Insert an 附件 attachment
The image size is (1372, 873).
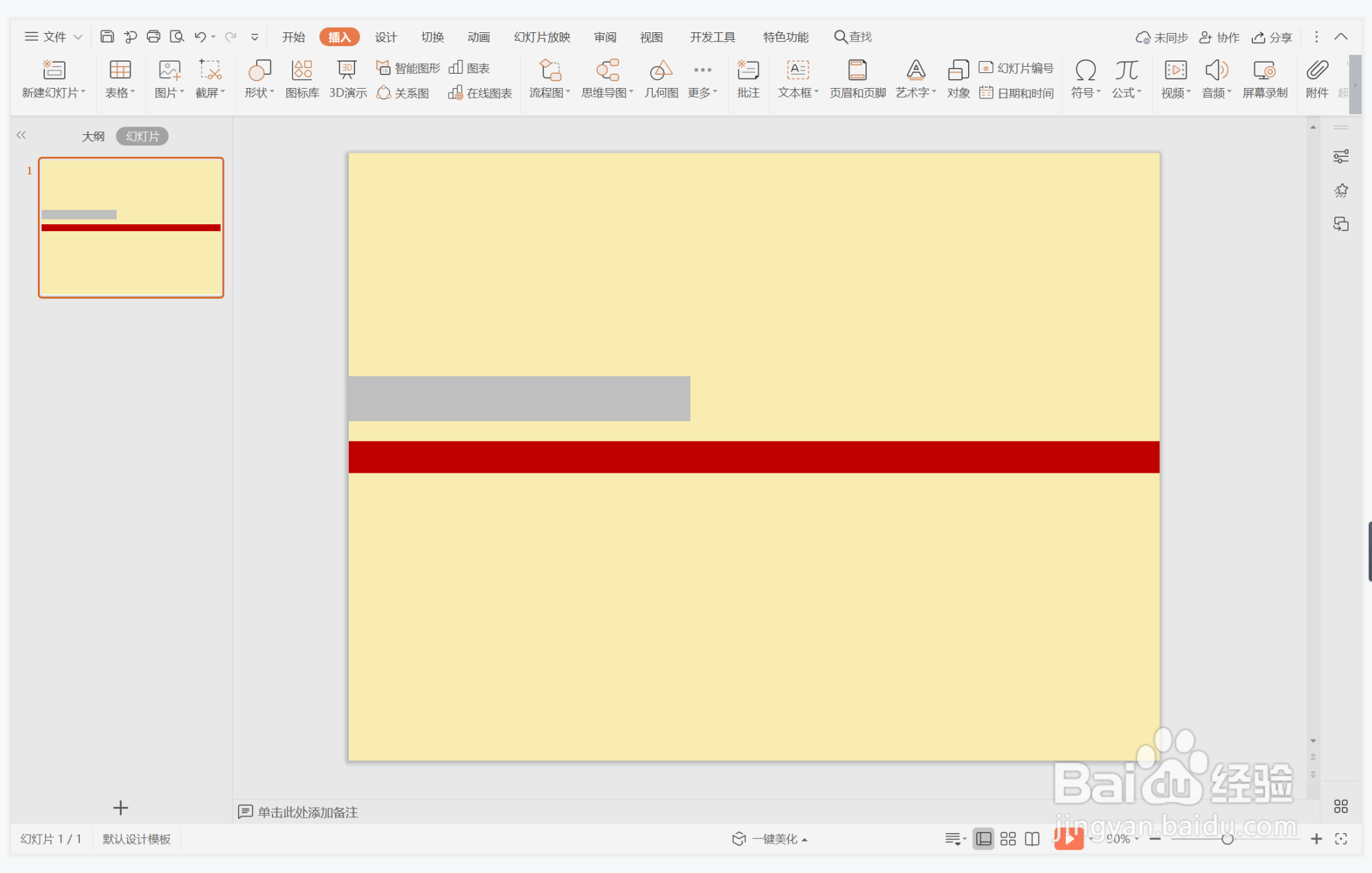[1316, 78]
